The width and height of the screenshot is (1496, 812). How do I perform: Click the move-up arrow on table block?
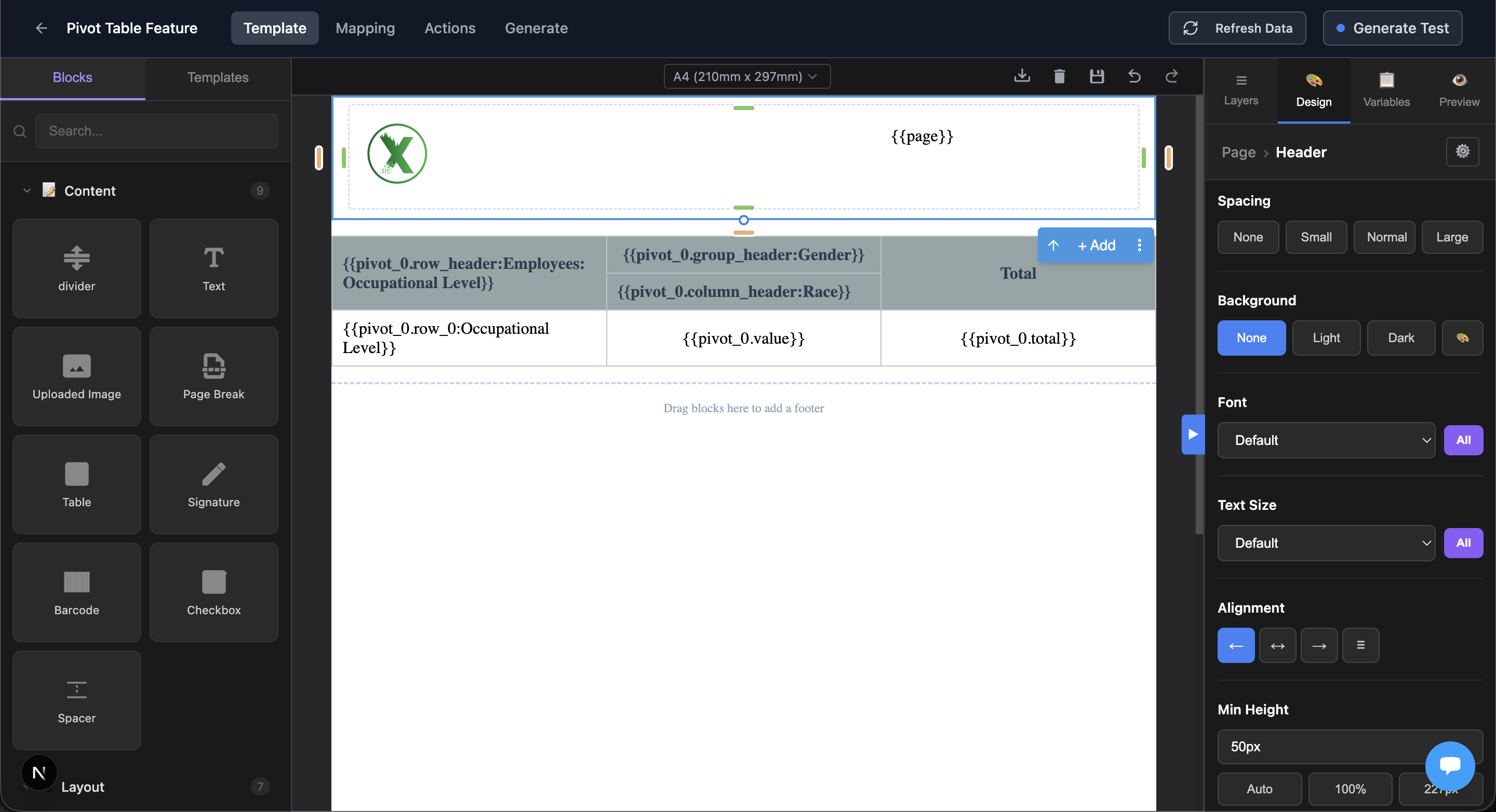[1053, 245]
